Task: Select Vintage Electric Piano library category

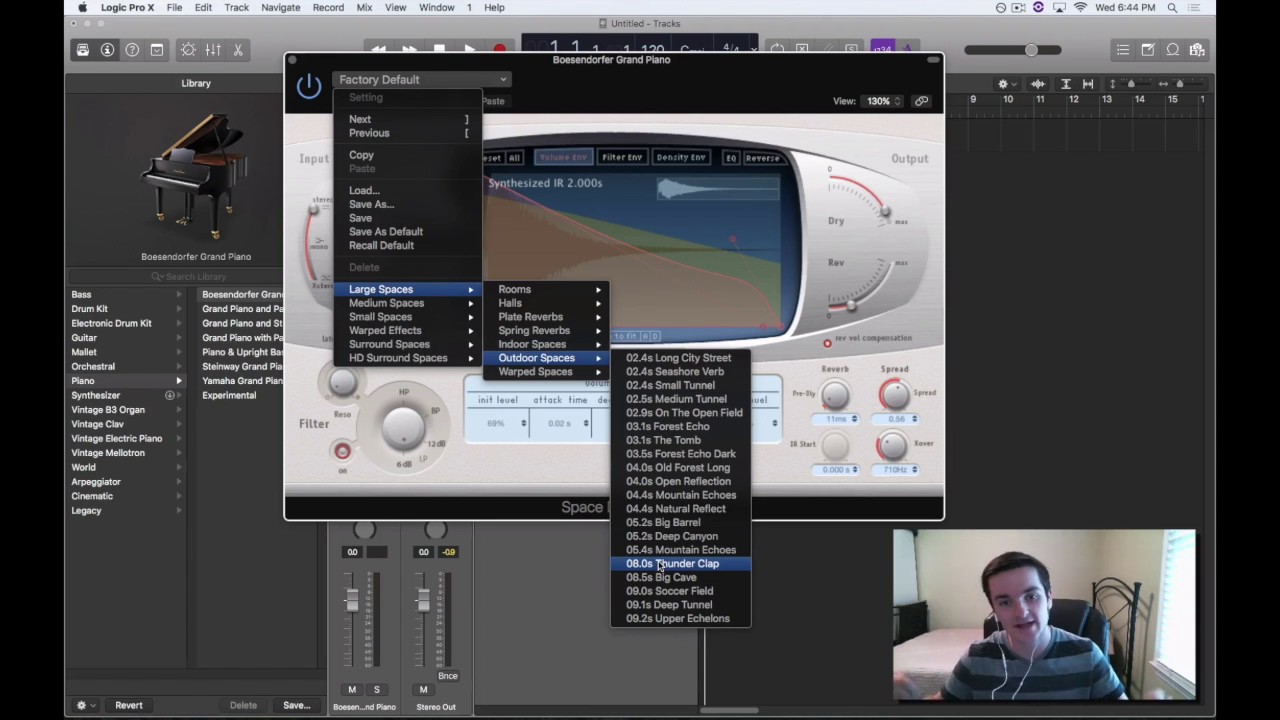Action: pyautogui.click(x=126, y=439)
